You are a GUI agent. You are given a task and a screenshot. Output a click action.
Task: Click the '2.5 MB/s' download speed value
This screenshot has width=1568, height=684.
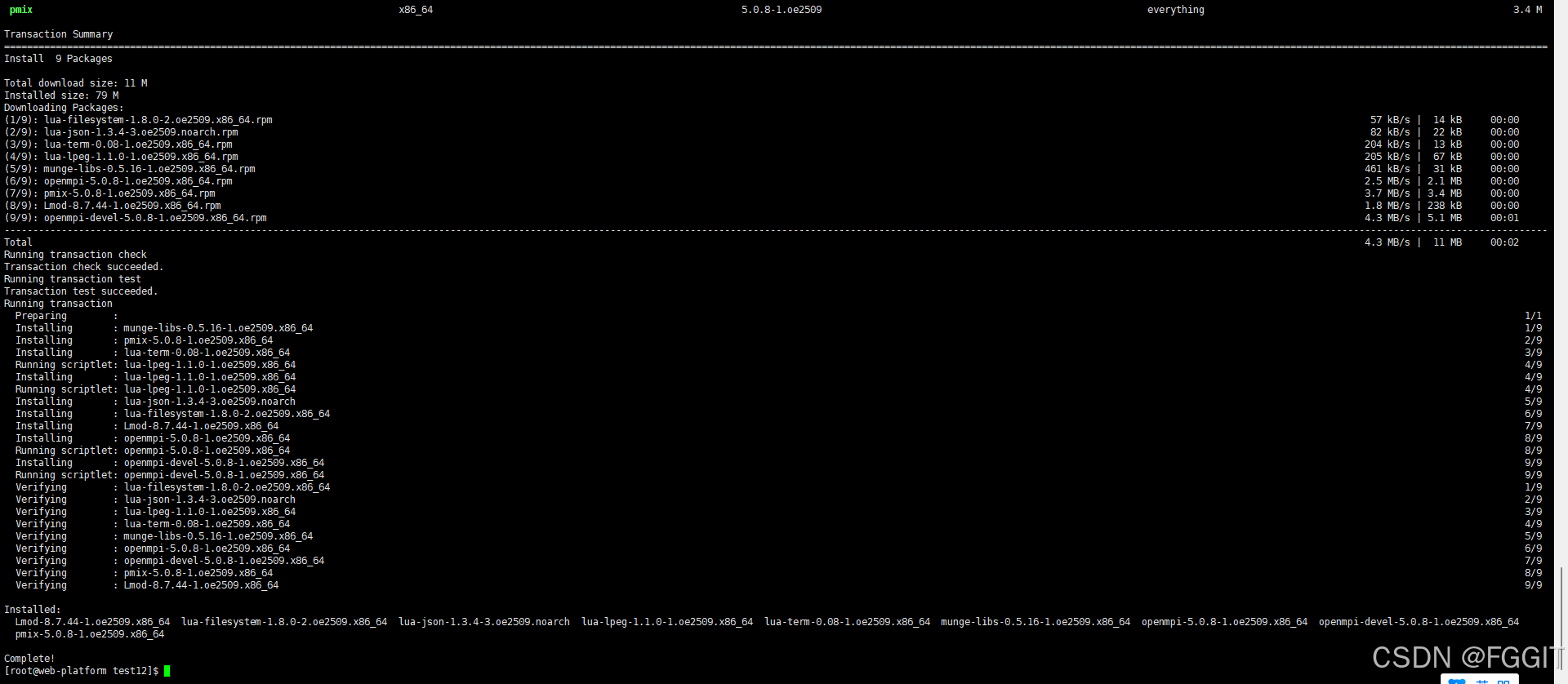1387,181
